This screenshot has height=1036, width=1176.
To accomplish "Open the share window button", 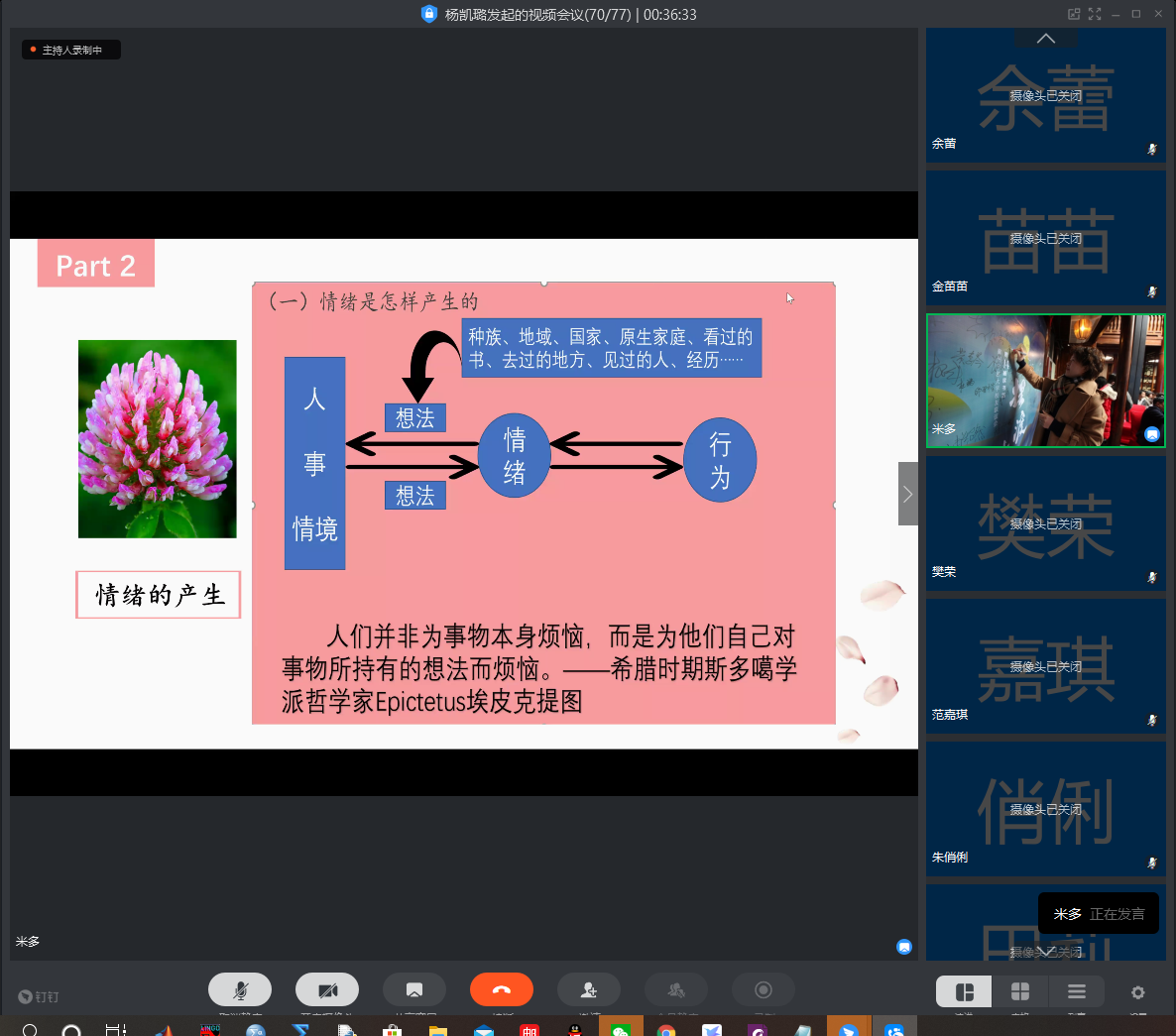I will coord(414,989).
